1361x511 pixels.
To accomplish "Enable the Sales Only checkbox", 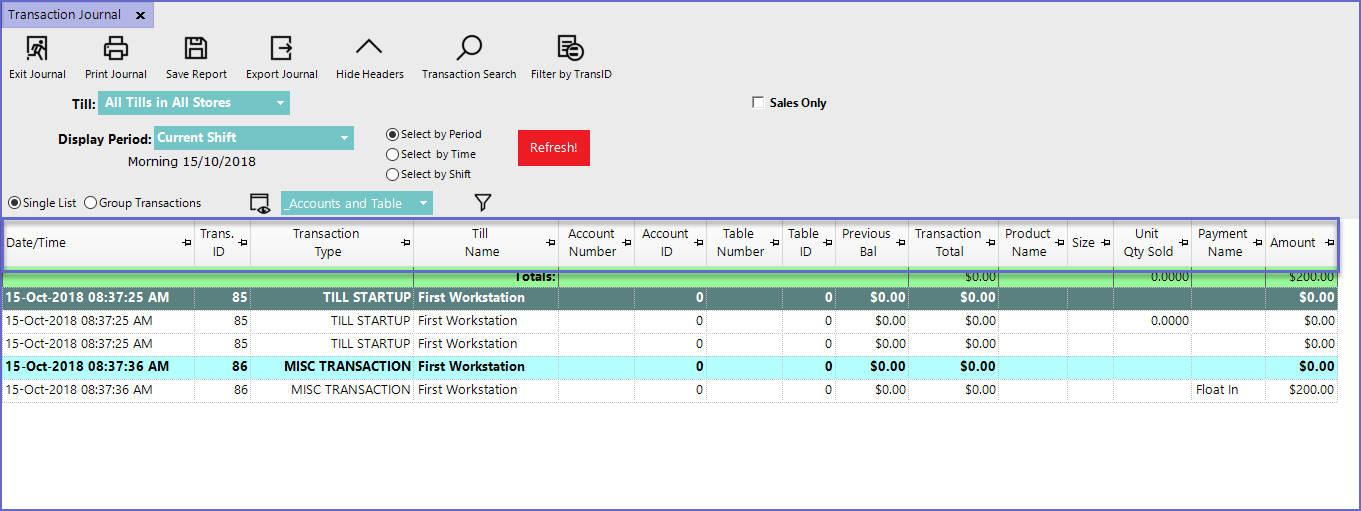I will coord(758,103).
